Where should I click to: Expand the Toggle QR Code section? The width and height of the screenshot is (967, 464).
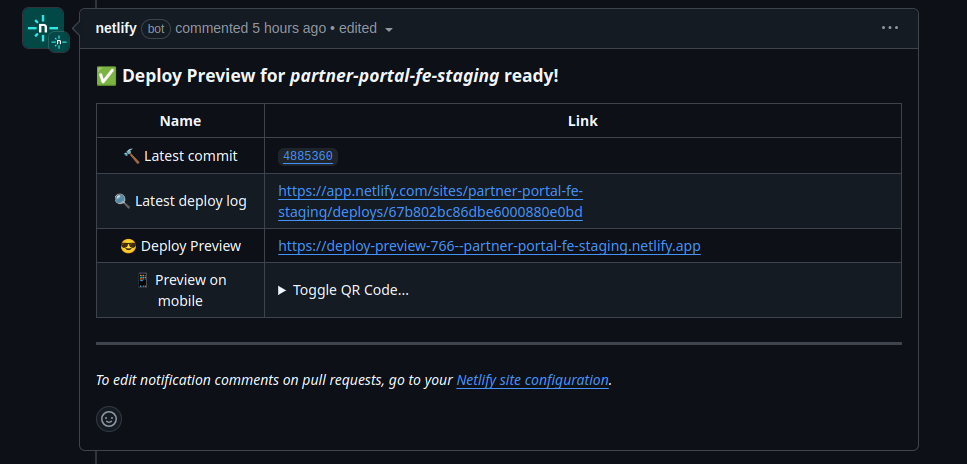(x=343, y=290)
